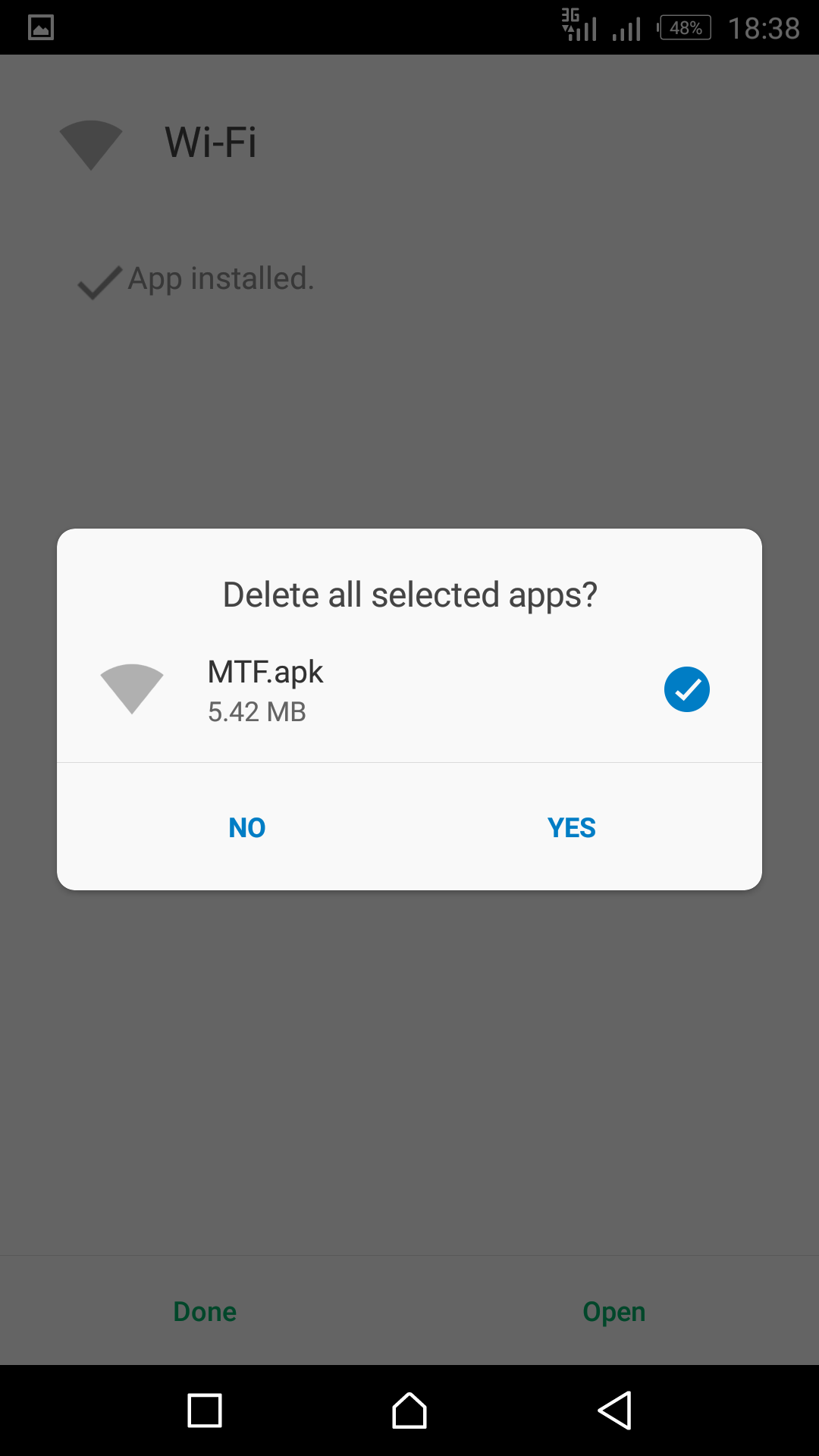The image size is (819, 1456).
Task: Tap the 'App installed.' status text
Action: (x=221, y=278)
